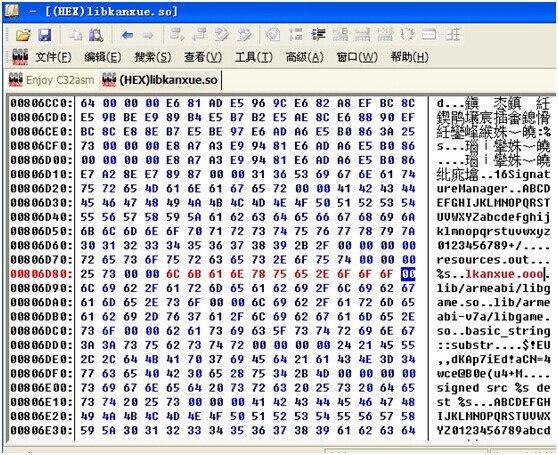Open the 查看(V) menu
Screen dimensions: 558x455
coord(203,57)
